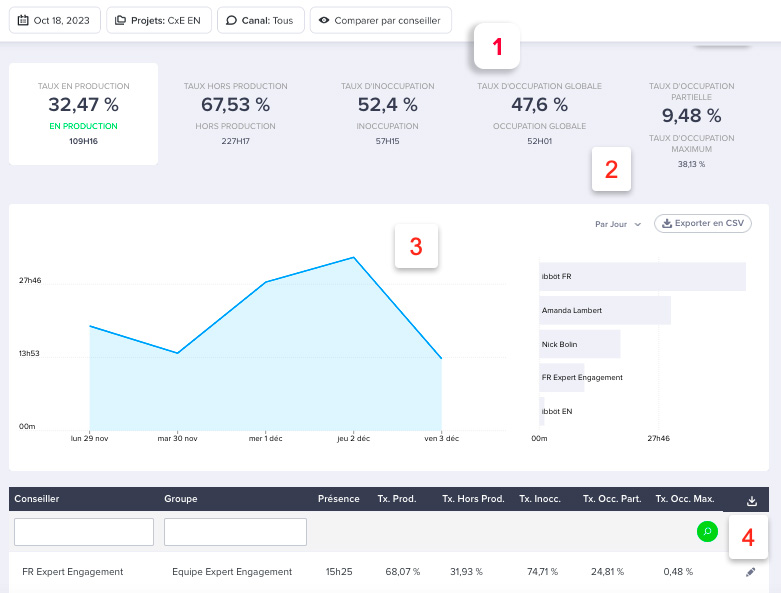
Task: Toggle Comparer par conseiller view
Action: click(380, 20)
